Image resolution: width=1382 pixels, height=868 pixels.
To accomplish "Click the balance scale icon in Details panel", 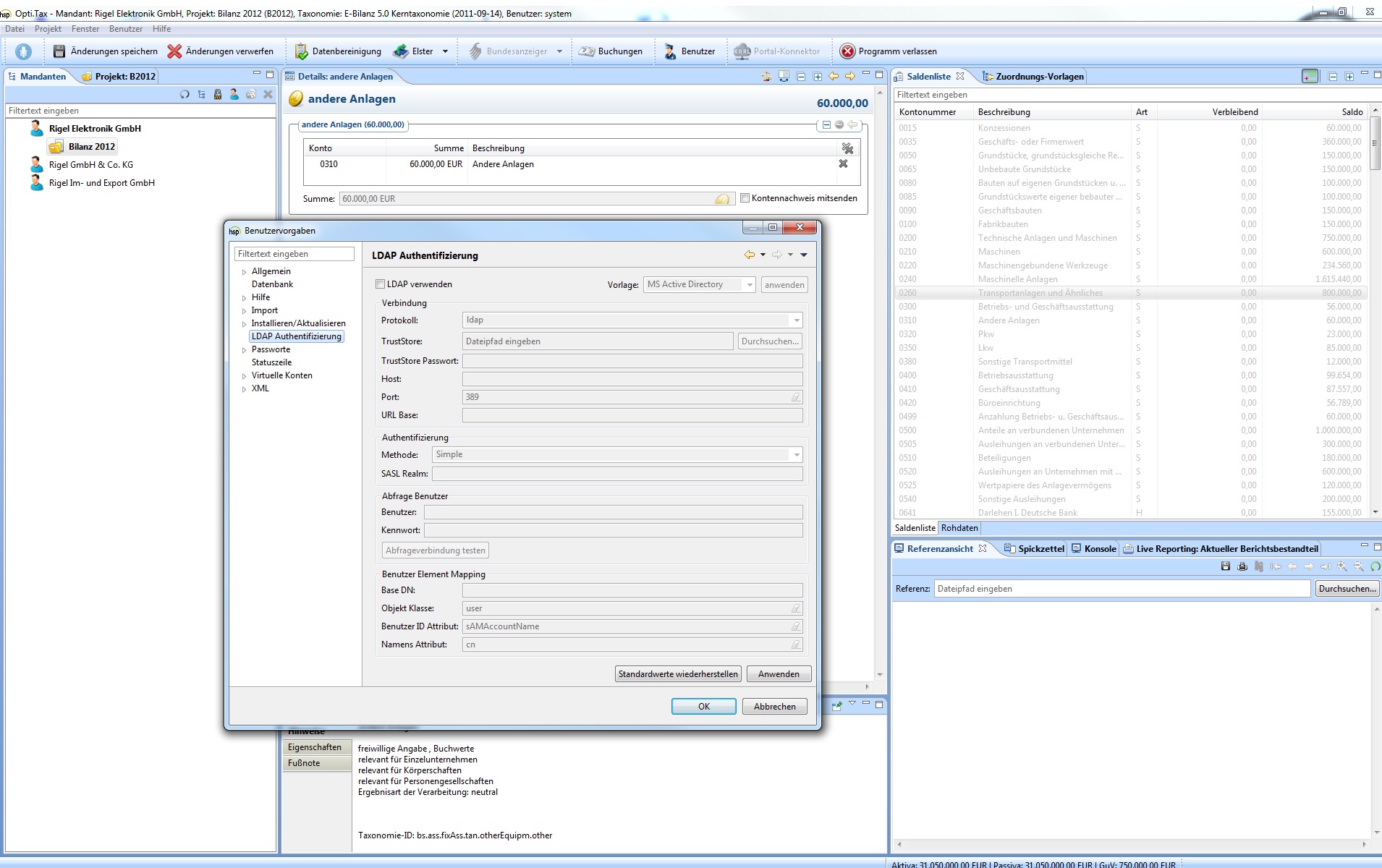I will point(766,76).
